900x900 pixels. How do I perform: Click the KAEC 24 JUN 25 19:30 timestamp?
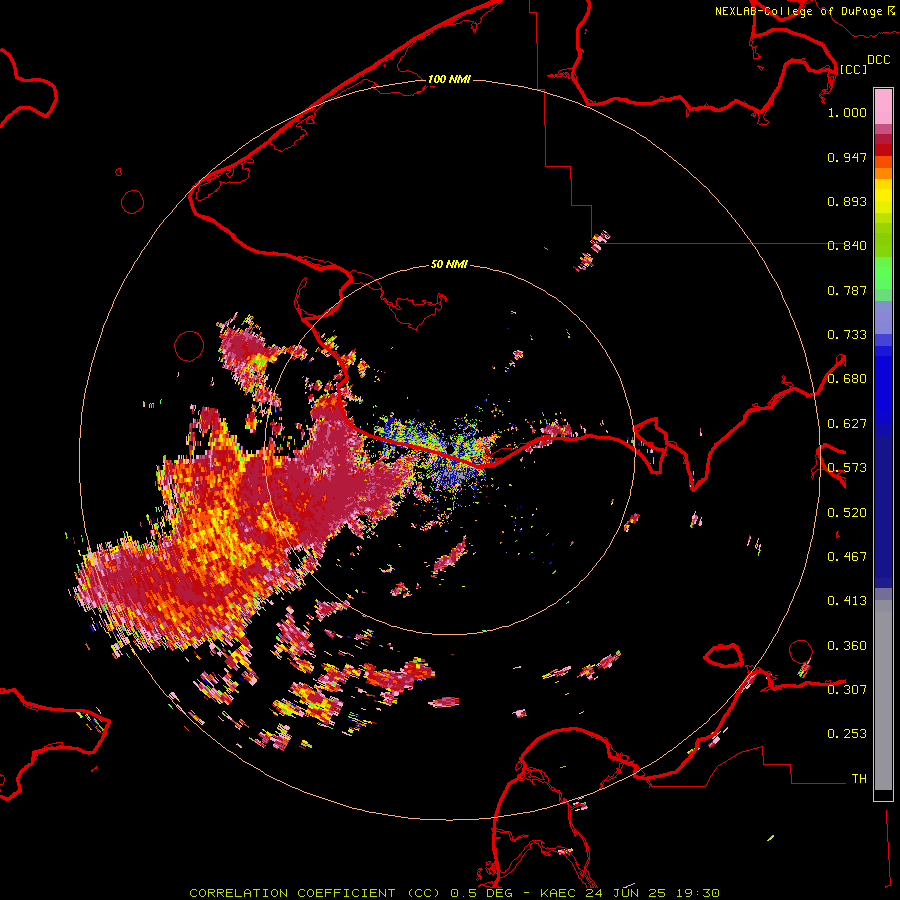(x=630, y=893)
